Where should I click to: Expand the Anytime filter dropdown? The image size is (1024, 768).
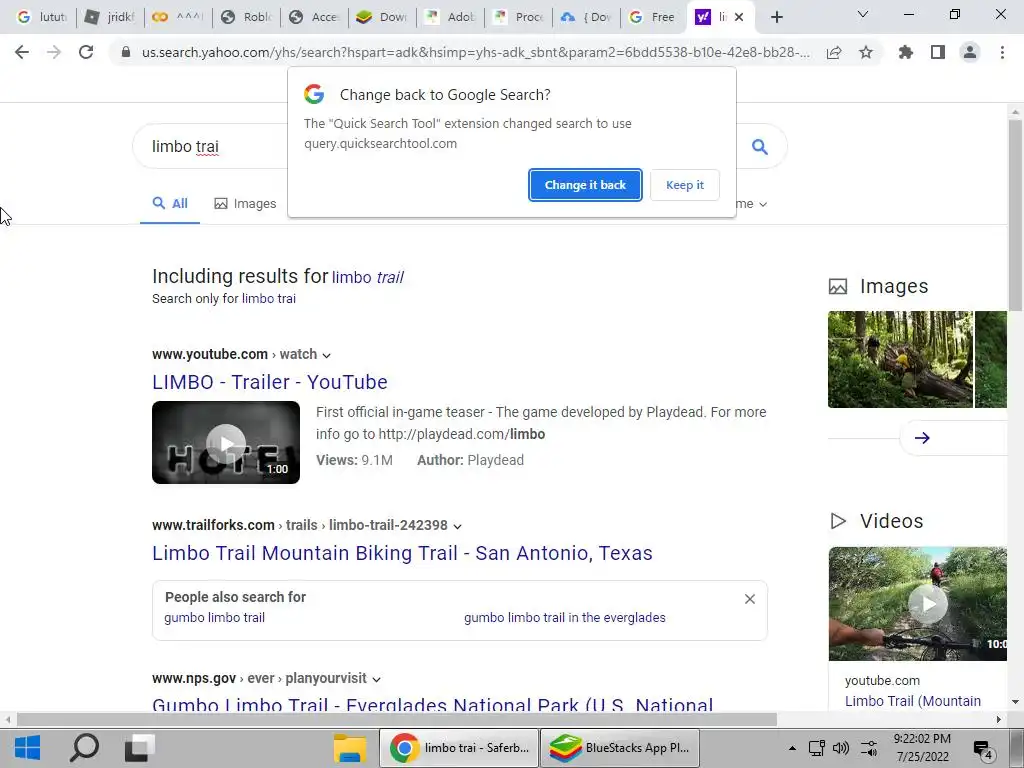tap(752, 204)
